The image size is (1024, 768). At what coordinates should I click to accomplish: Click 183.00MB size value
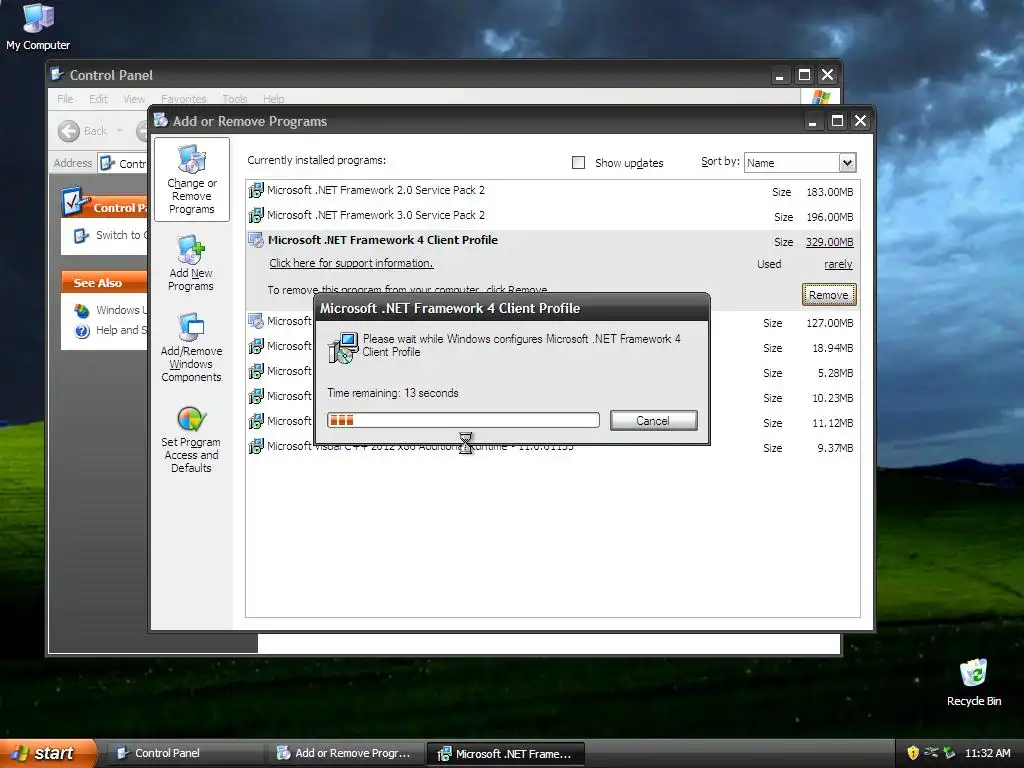click(x=829, y=192)
